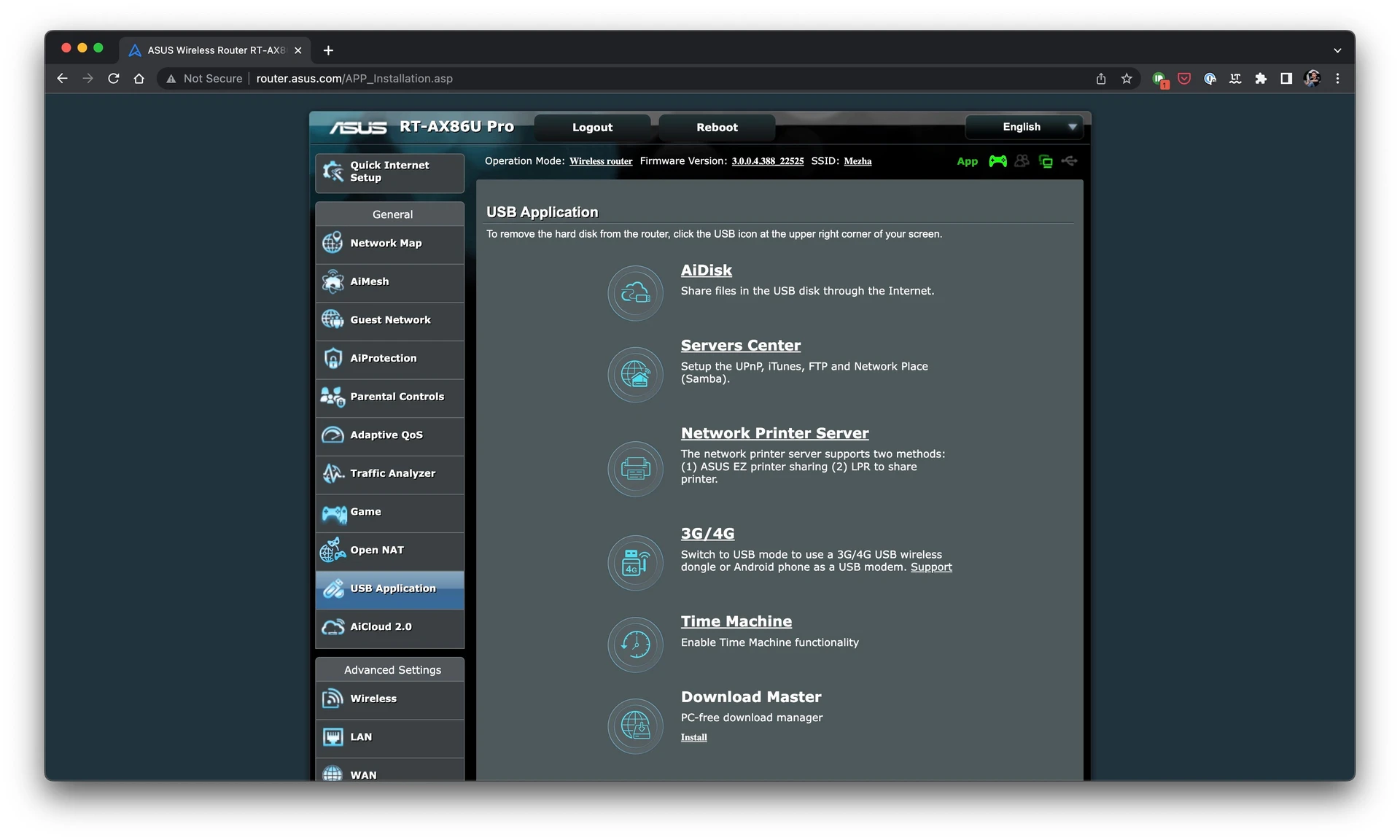Viewport: 1400px width, 840px height.
Task: Open the share page icon in address bar
Action: 1101,79
